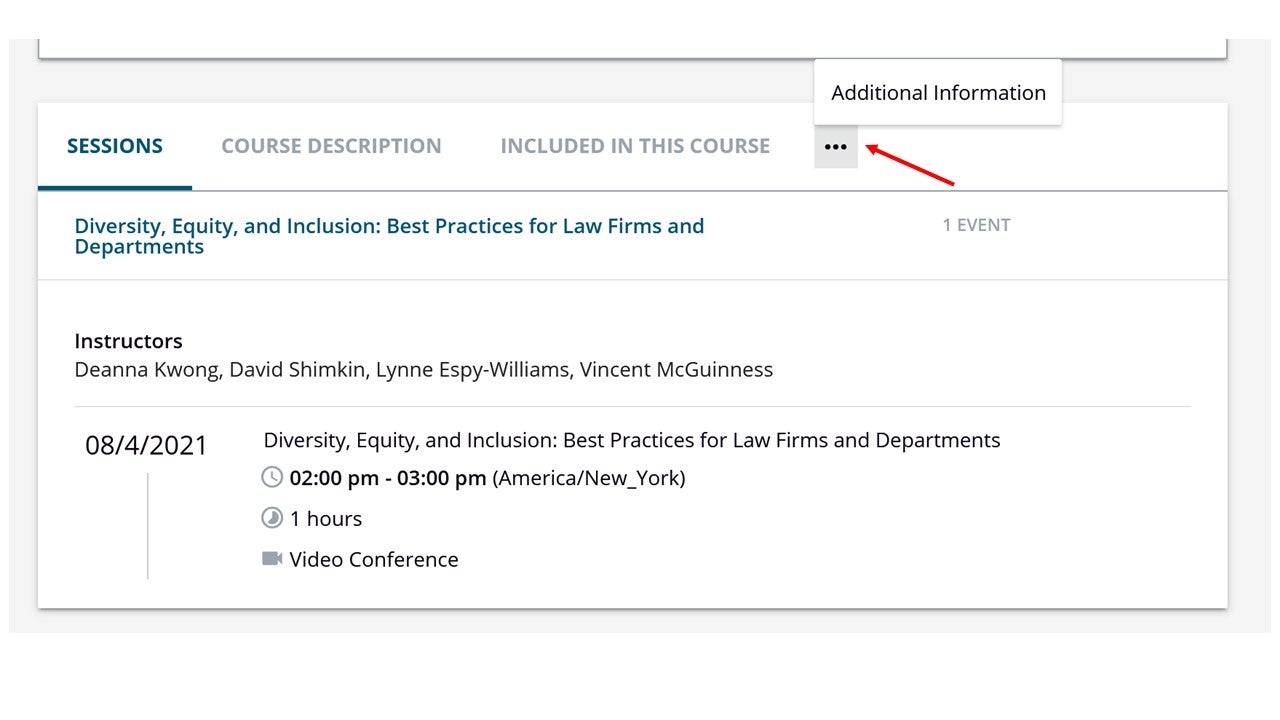Open the ellipsis overflow menu on the tab bar
Image resolution: width=1280 pixels, height=720 pixels.
tap(836, 146)
